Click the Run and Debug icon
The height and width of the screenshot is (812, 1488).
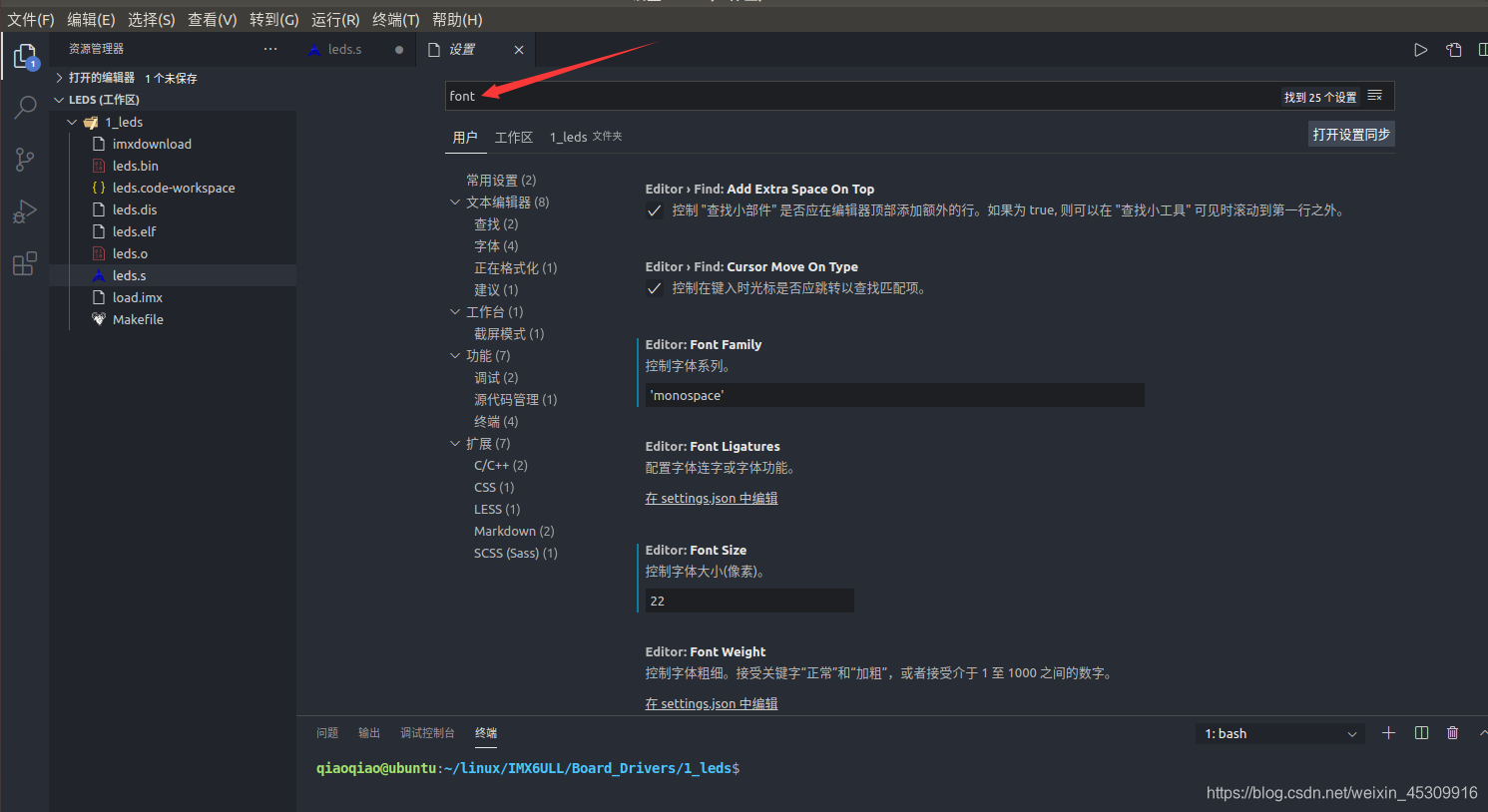(24, 210)
